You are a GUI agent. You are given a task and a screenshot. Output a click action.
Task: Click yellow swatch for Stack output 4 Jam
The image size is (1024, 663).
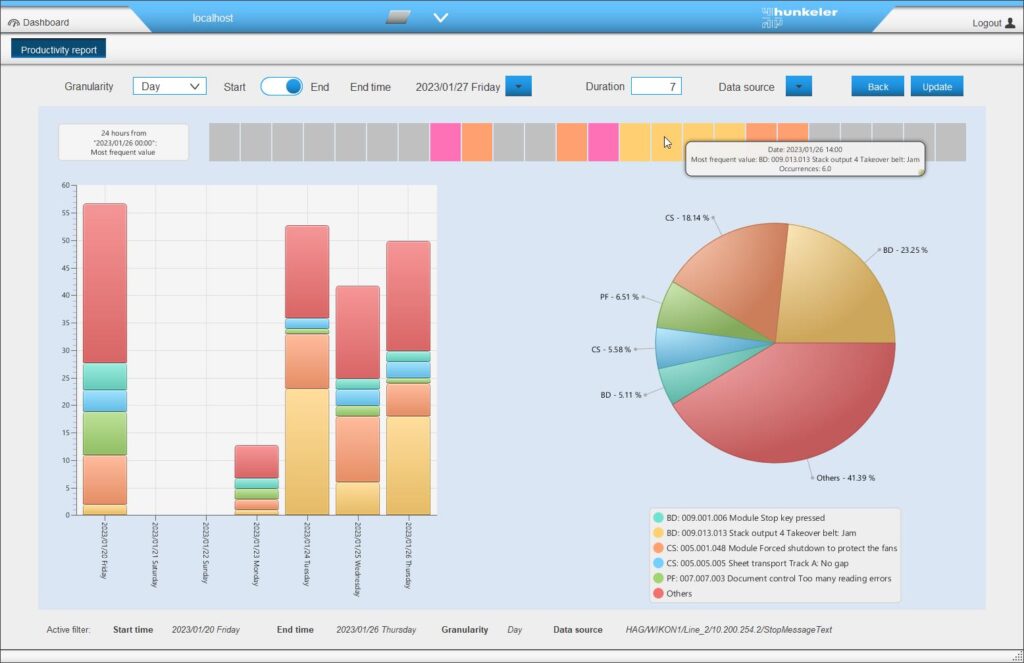(658, 532)
